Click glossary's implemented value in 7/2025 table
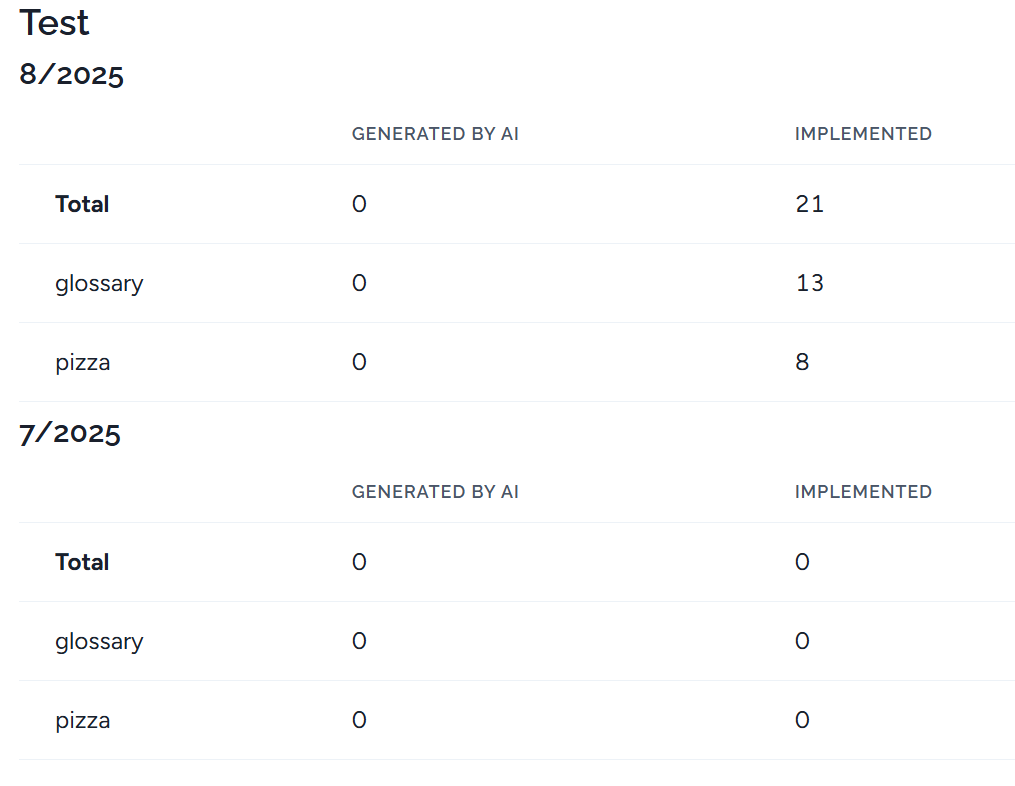 [x=802, y=641]
